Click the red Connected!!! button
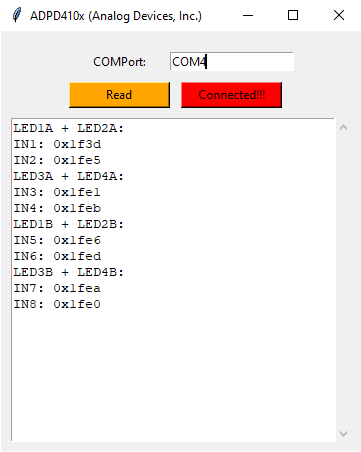361x452 pixels. [231, 95]
